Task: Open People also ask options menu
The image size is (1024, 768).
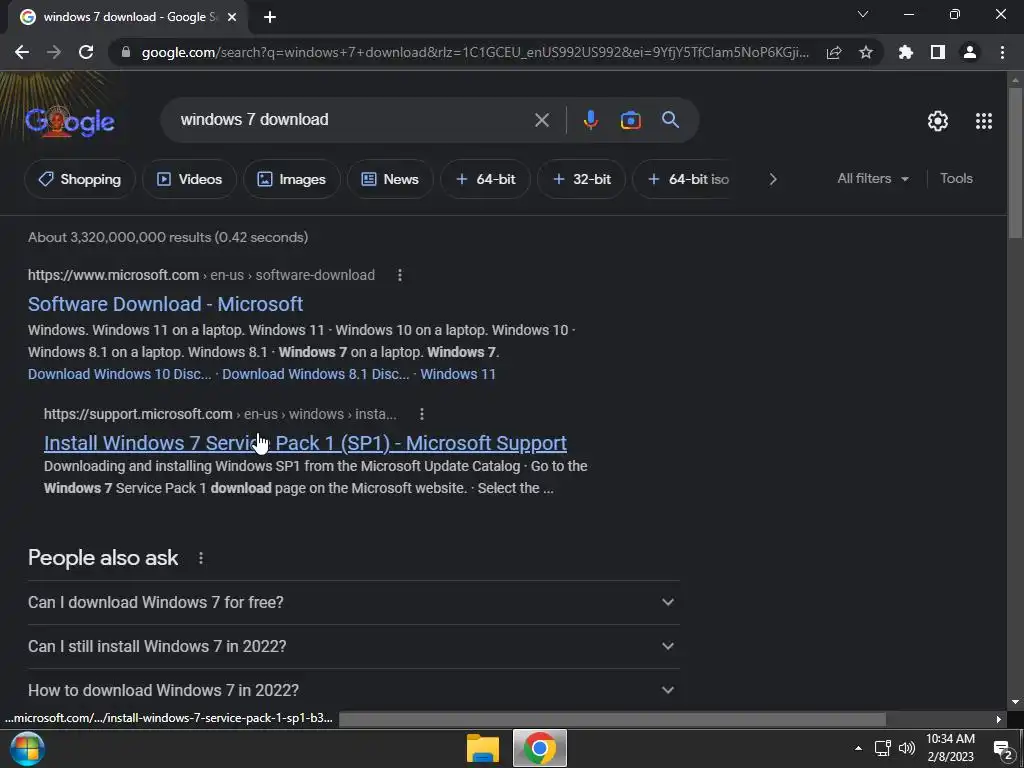Action: 200,558
